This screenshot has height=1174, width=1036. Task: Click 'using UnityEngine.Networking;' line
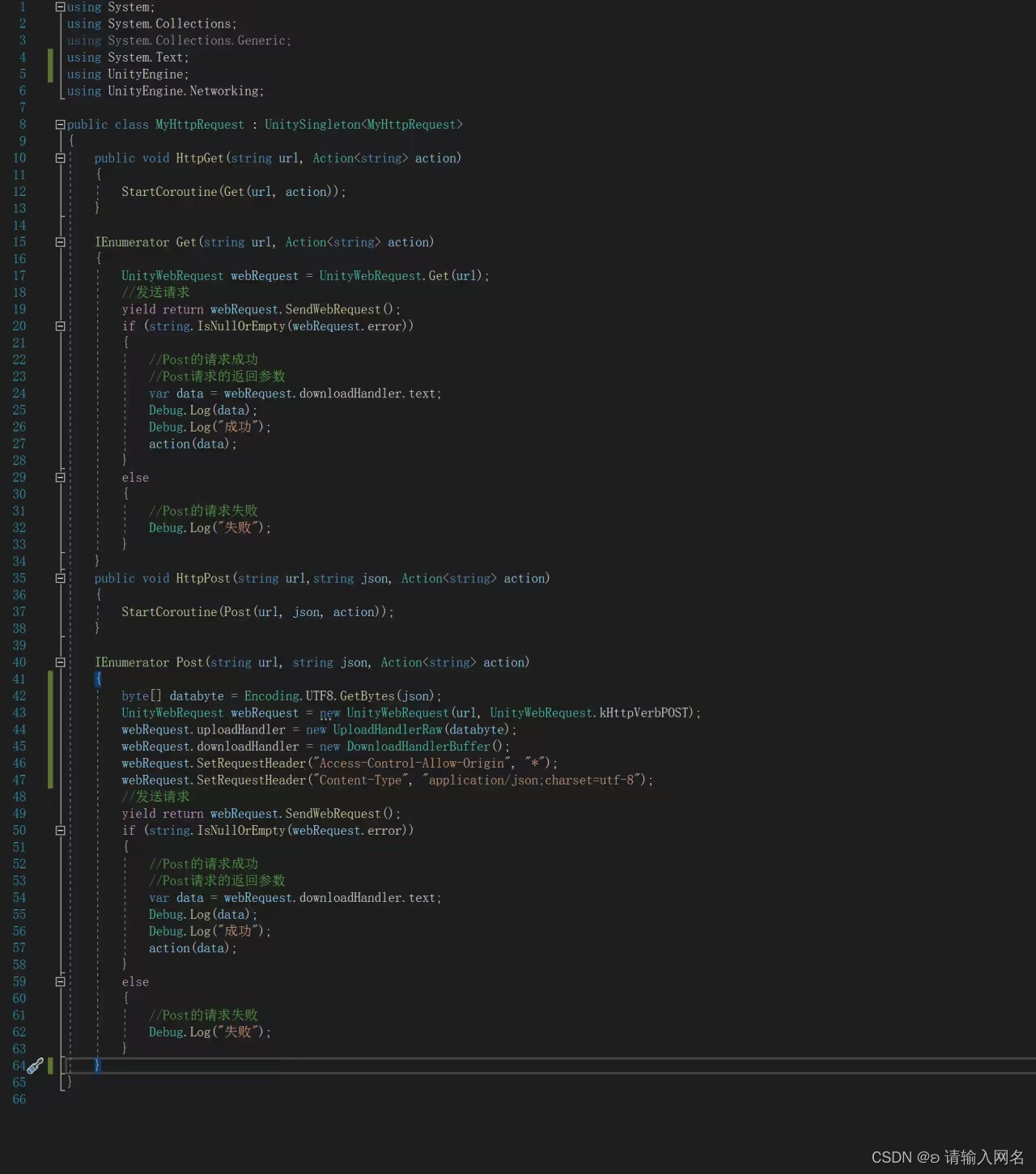pos(165,91)
